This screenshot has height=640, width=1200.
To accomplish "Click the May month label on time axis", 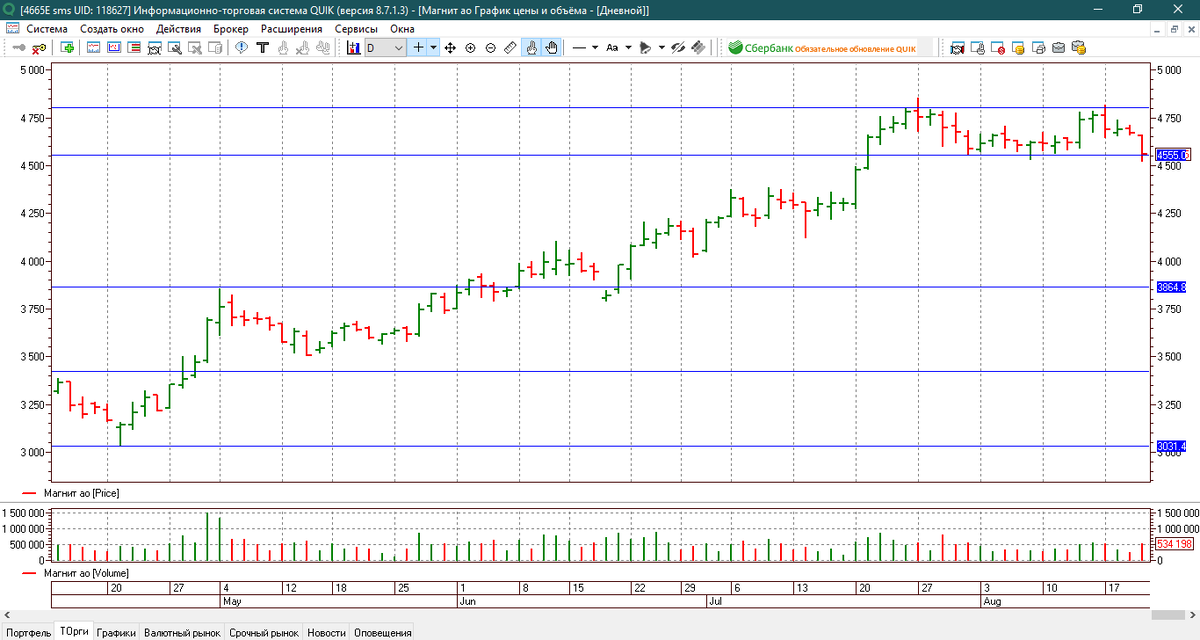I will click(x=232, y=602).
